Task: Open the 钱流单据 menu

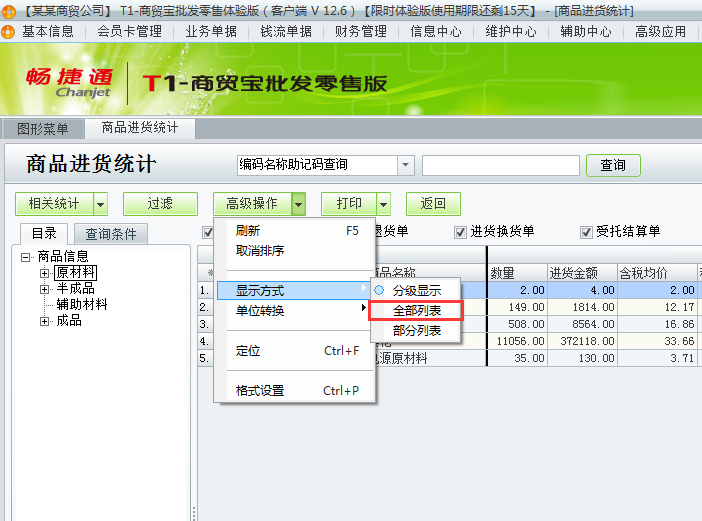Action: 286,31
